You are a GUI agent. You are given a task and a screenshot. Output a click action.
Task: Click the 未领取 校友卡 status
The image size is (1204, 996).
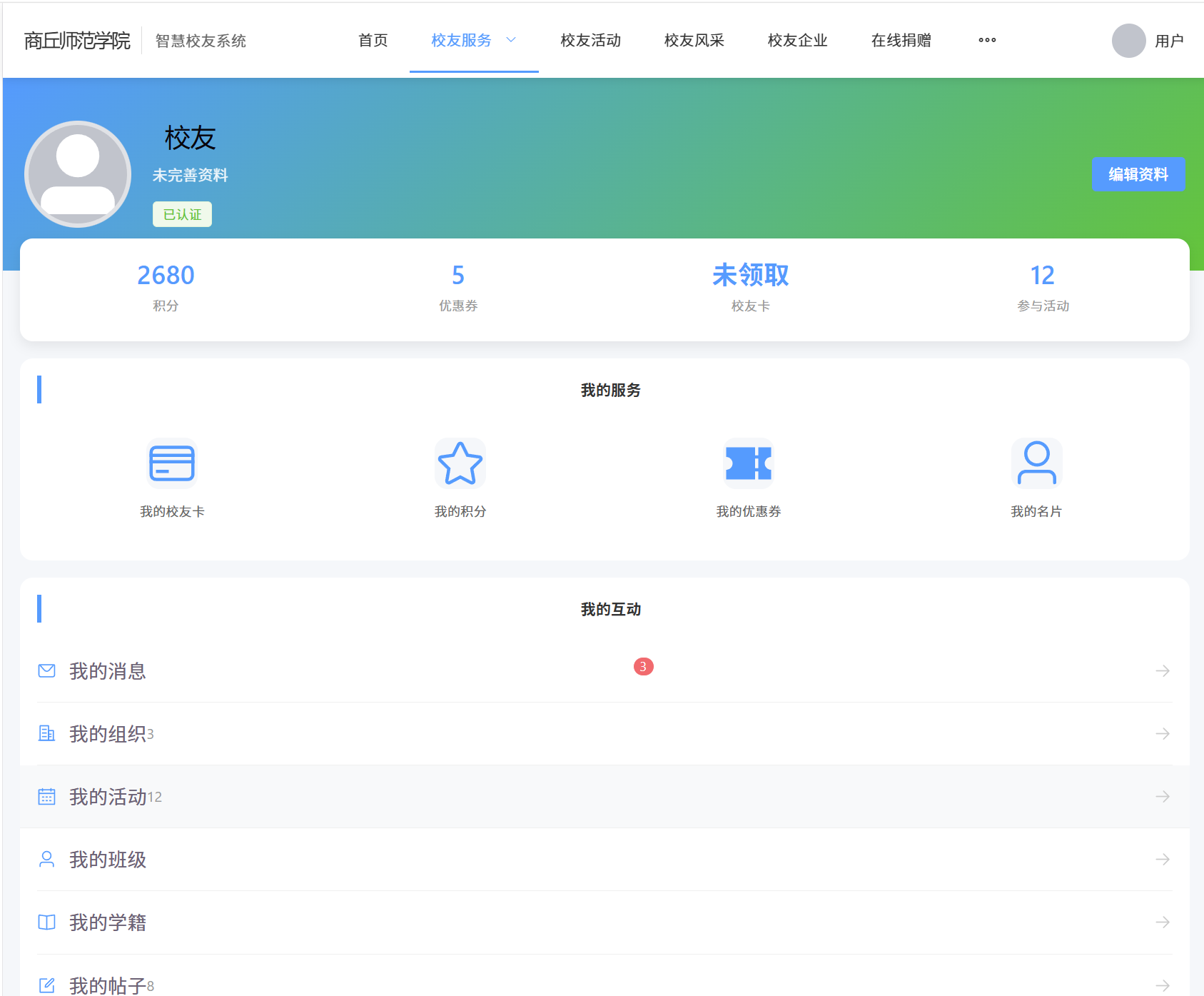(x=751, y=288)
